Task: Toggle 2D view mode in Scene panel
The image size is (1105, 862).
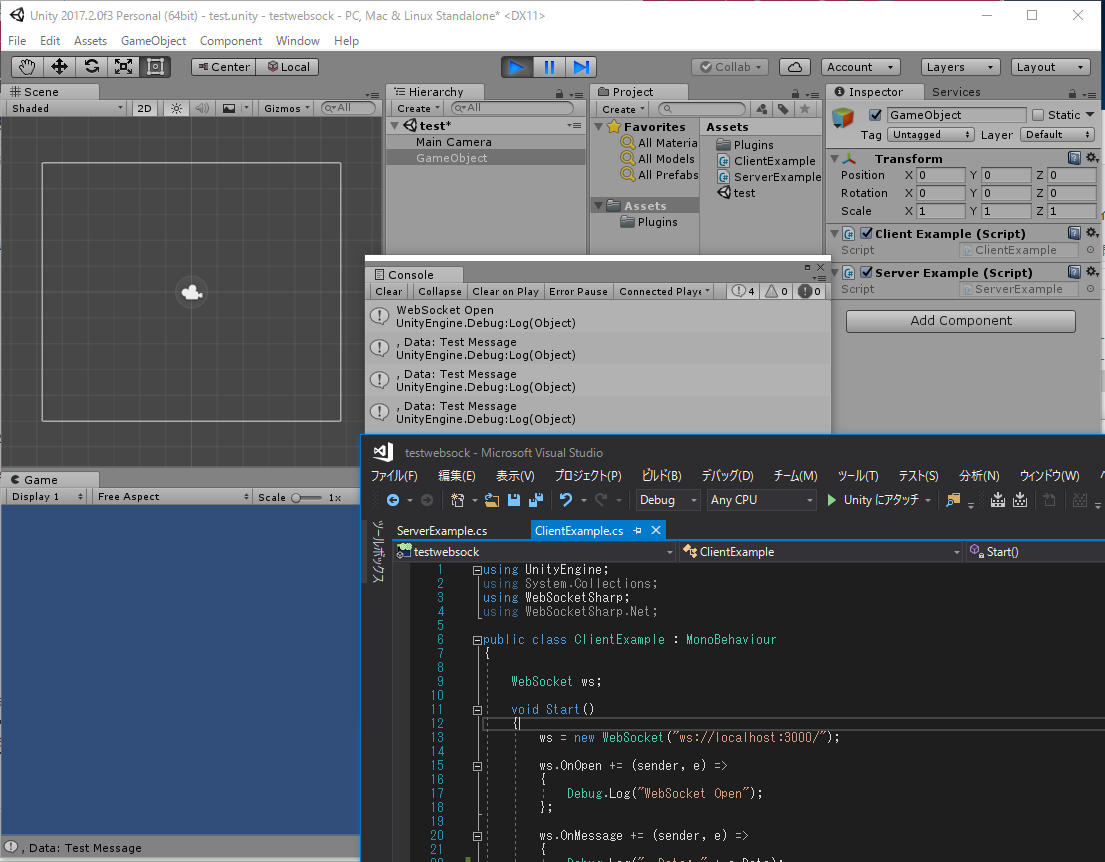Action: [x=142, y=108]
